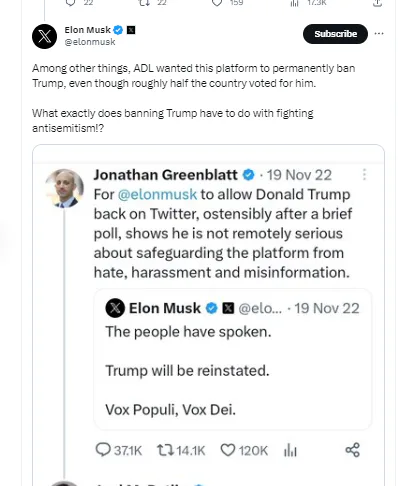Share Greenblatt's tweet via share icon
Image resolution: width=398 pixels, height=486 pixels.
pos(352,450)
